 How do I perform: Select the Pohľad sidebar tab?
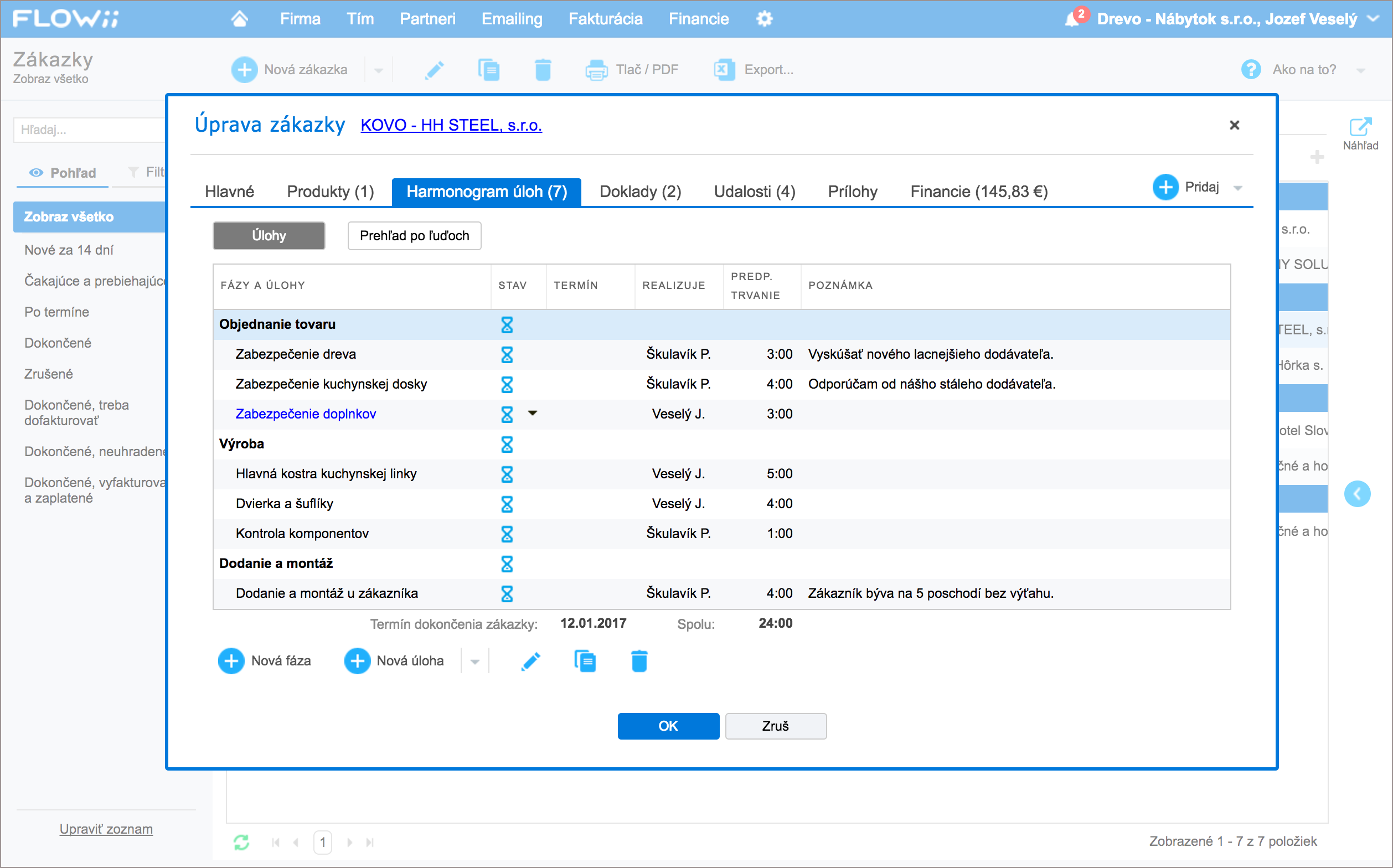point(63,173)
